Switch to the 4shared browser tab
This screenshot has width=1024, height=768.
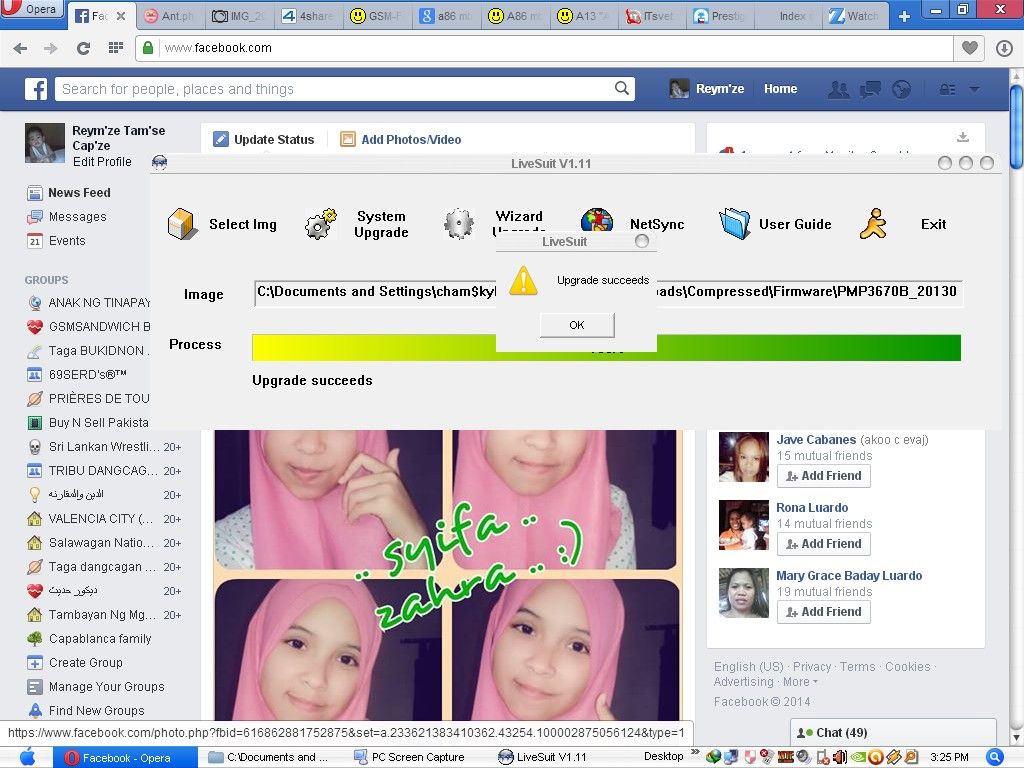coord(308,16)
